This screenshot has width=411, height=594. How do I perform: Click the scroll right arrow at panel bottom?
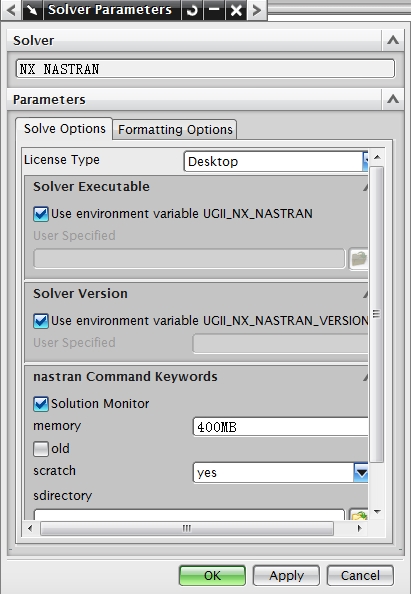tap(359, 528)
